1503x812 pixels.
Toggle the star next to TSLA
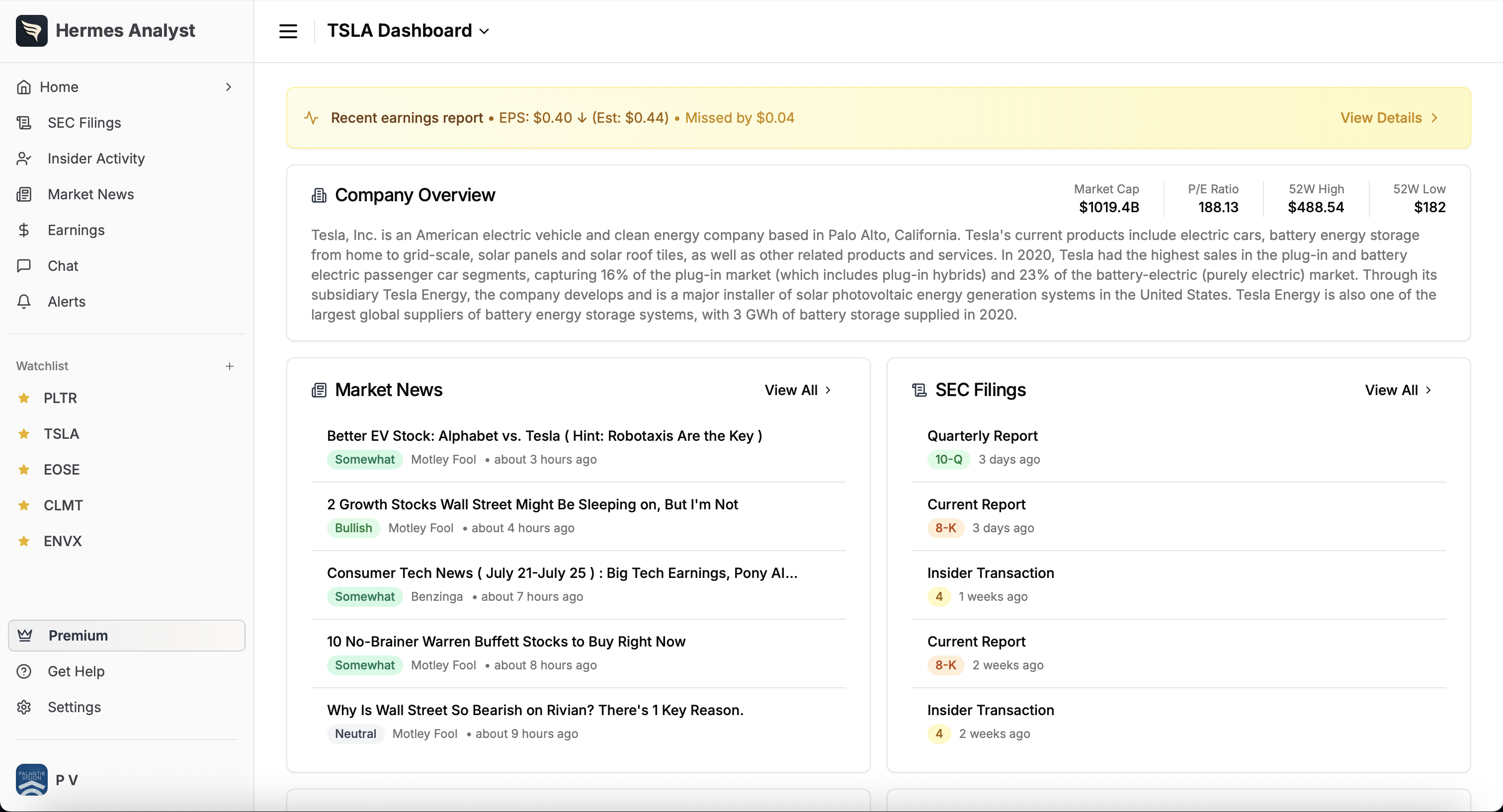pyautogui.click(x=24, y=433)
